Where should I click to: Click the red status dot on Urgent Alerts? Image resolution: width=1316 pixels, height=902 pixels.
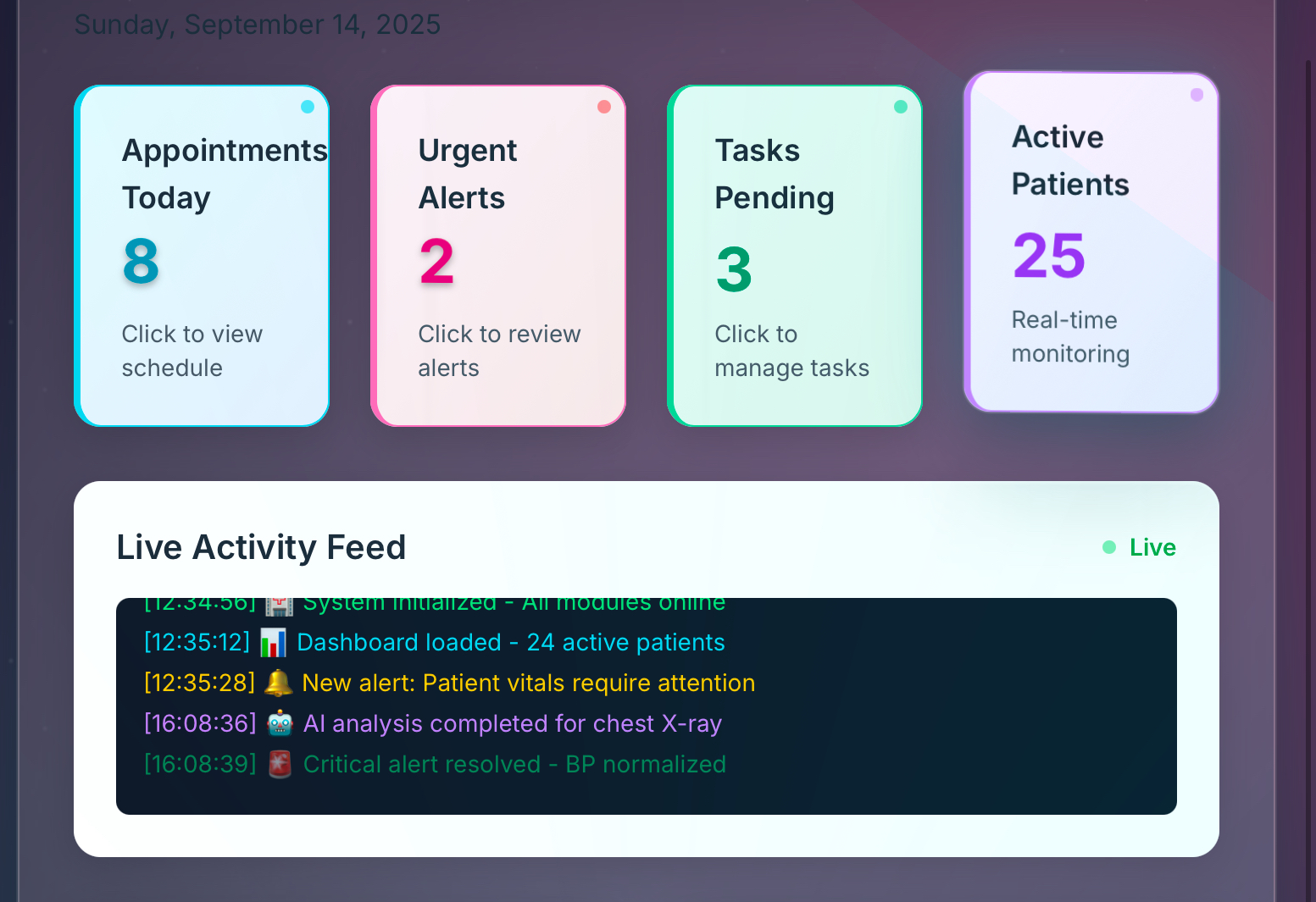click(x=604, y=107)
